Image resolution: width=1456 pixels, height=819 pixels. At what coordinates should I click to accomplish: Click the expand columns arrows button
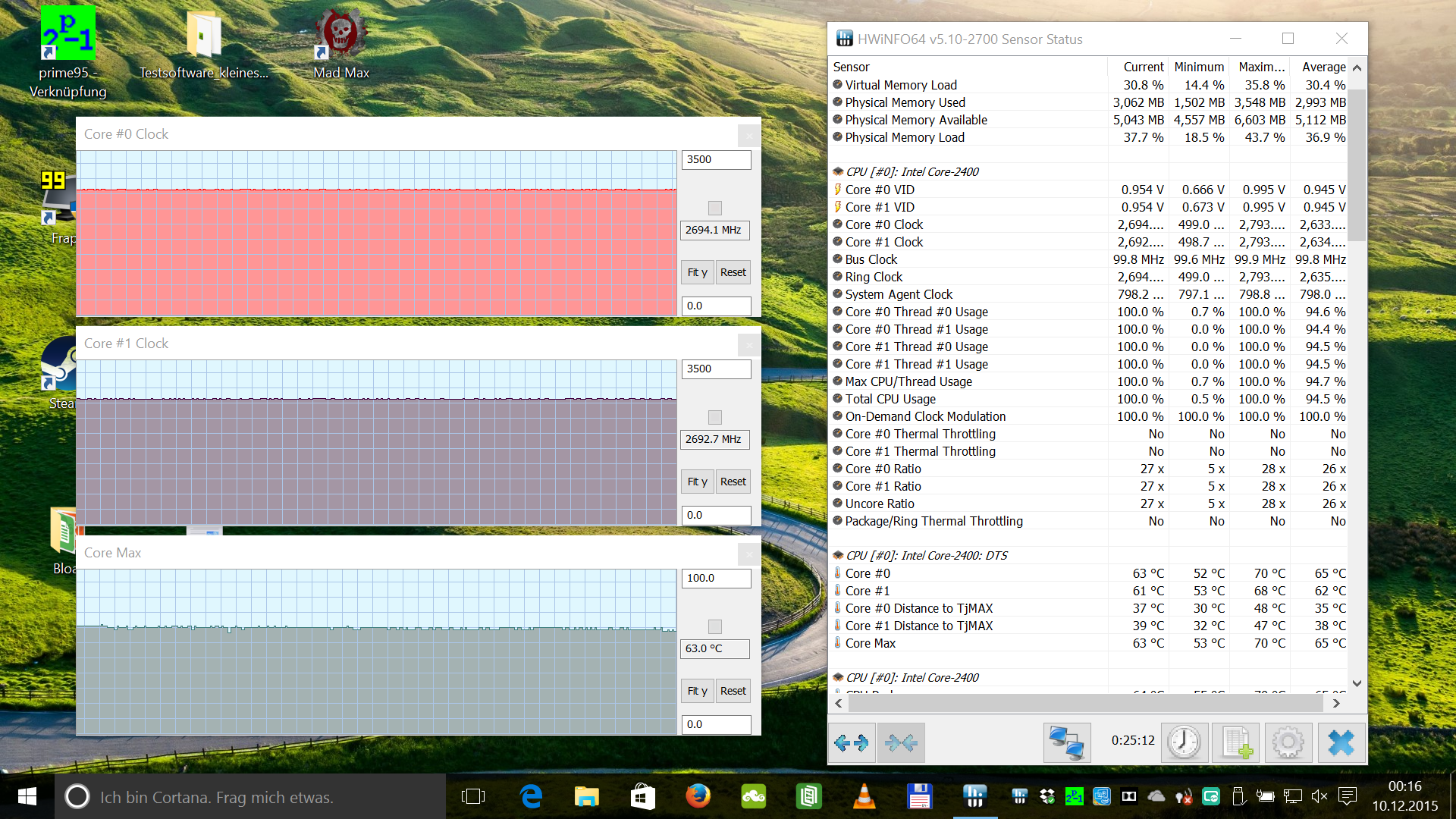point(851,742)
